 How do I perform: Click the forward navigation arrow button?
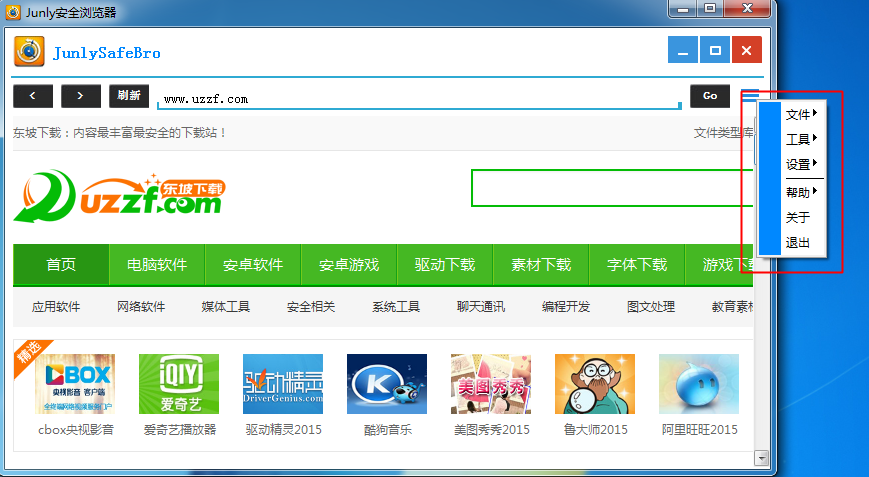click(x=80, y=96)
